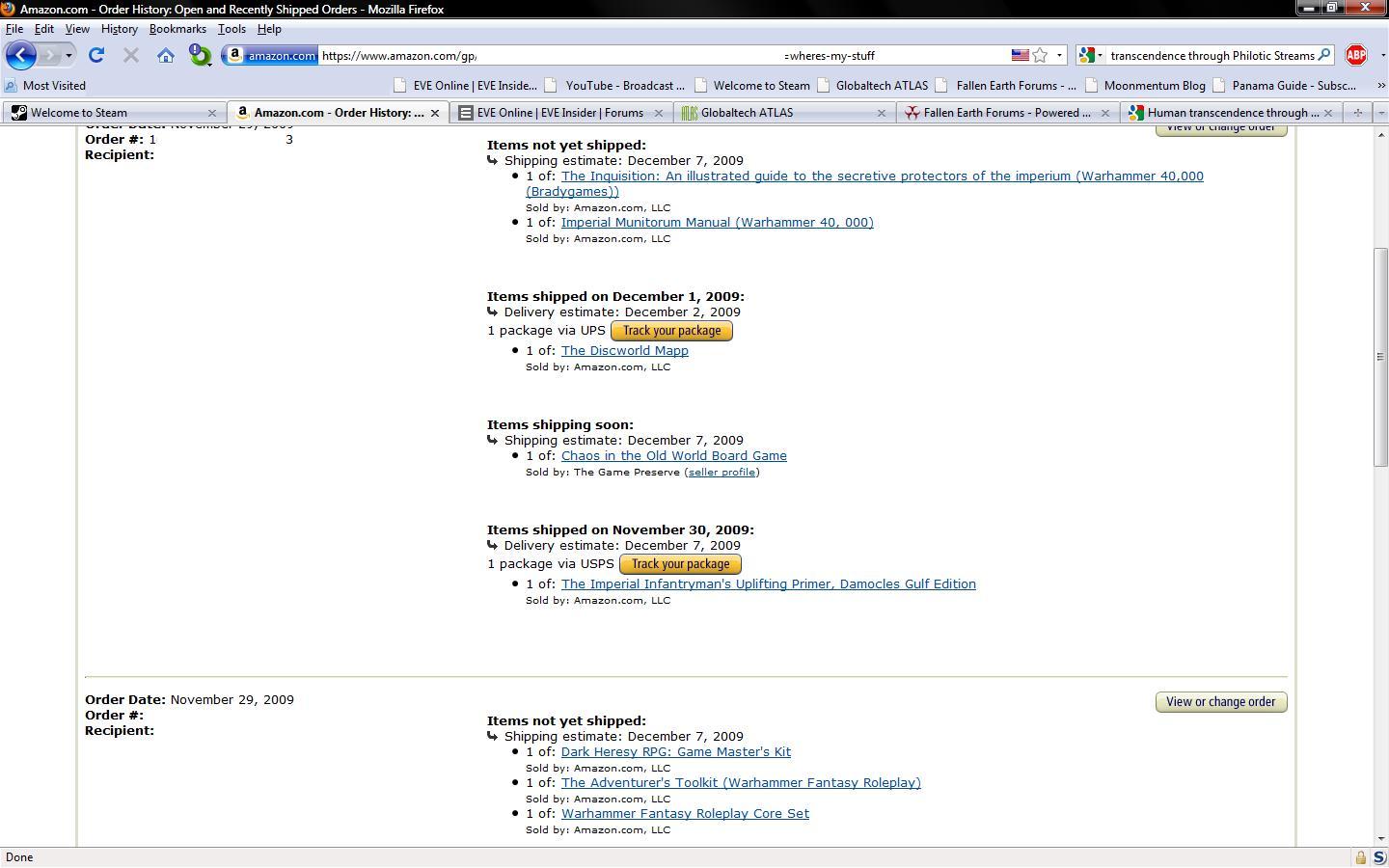Go back with the Back arrow button
The height and width of the screenshot is (868, 1389).
20,55
